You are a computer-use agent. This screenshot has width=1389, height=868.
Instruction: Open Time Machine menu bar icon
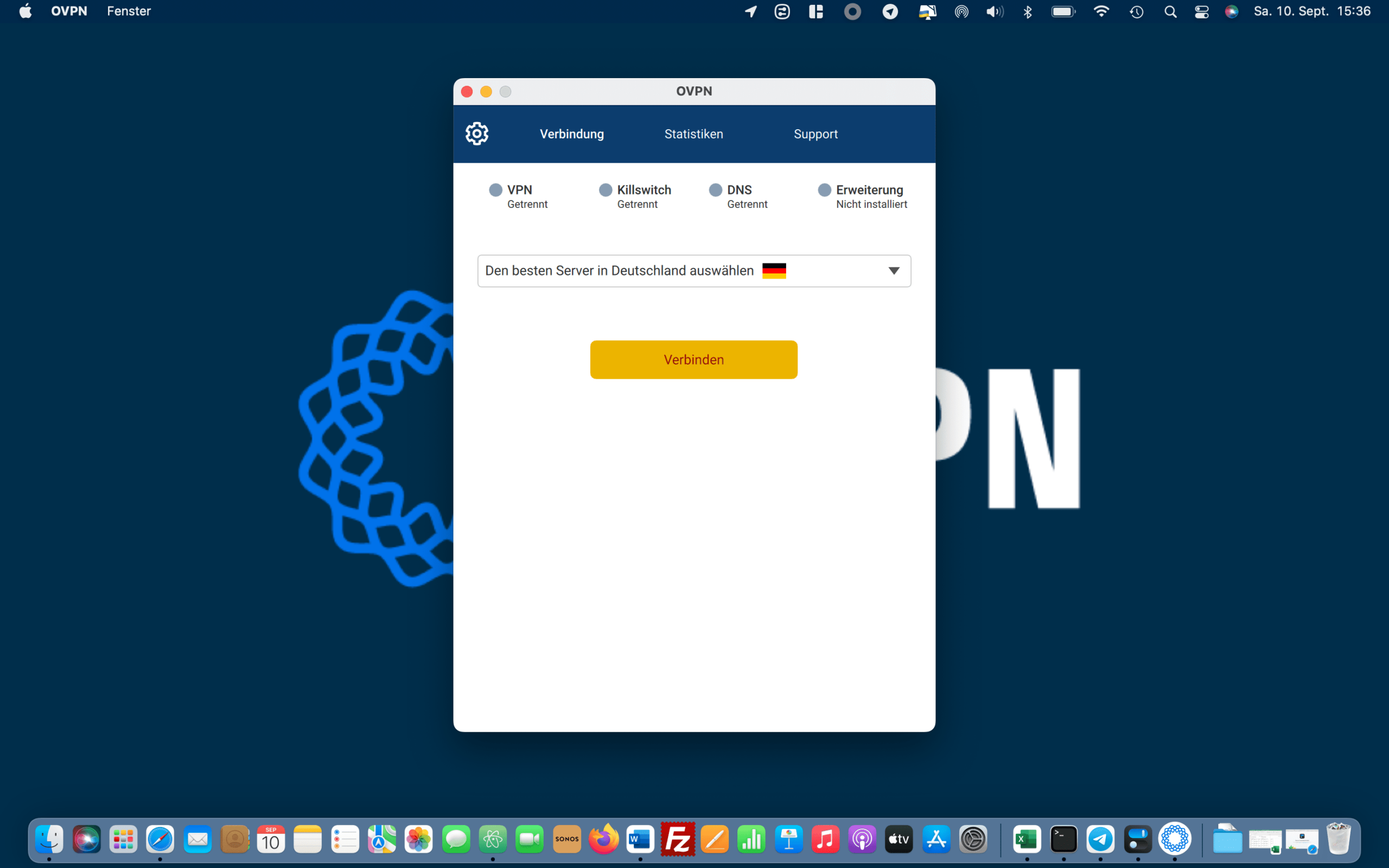click(1136, 11)
